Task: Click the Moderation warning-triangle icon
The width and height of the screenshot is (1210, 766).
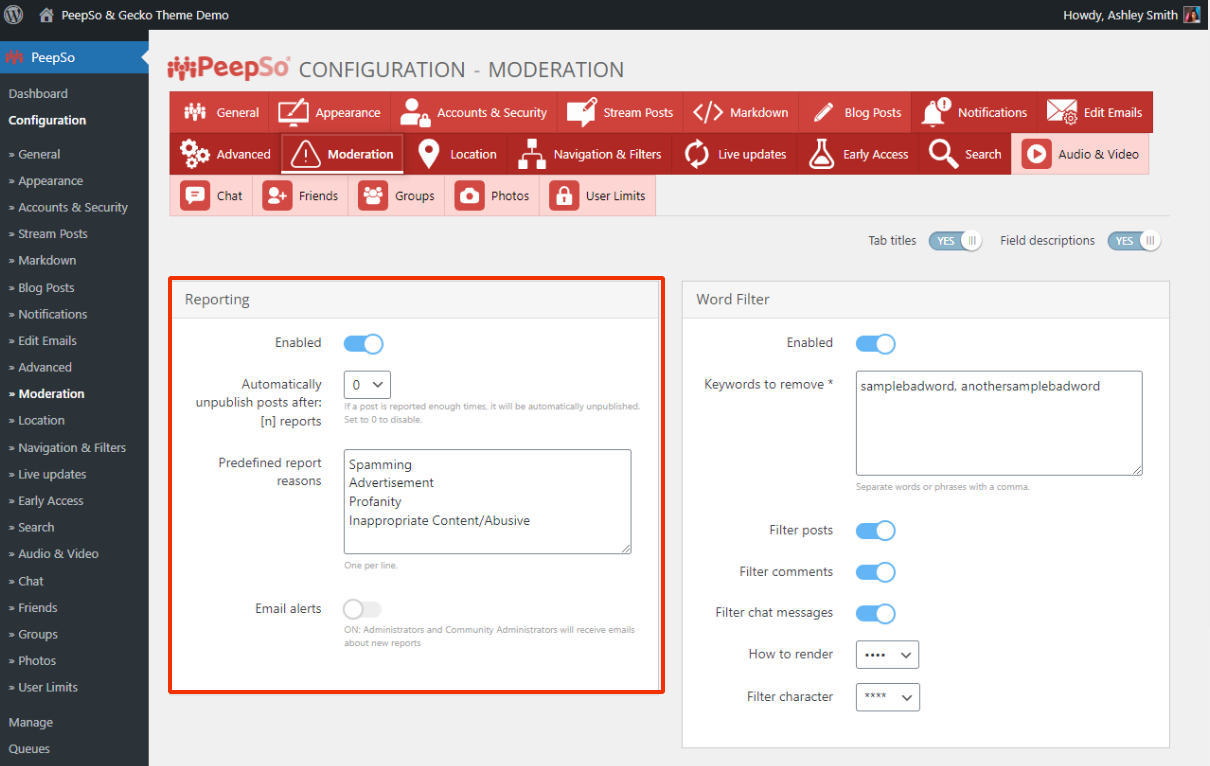Action: [306, 154]
